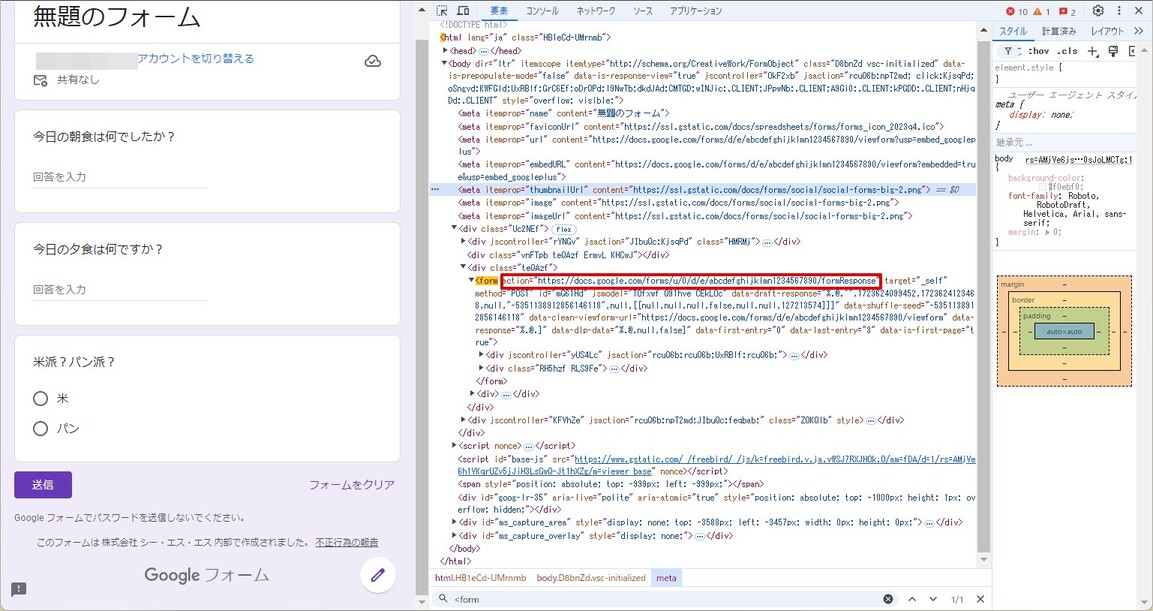Select body.D8bnZd.vsc-initialized breadcrumb

[591, 578]
